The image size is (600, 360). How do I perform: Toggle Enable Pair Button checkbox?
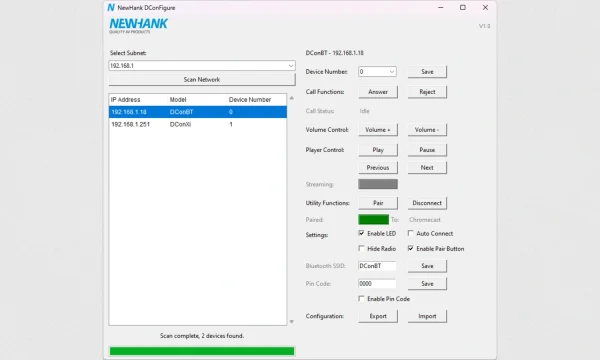411,248
